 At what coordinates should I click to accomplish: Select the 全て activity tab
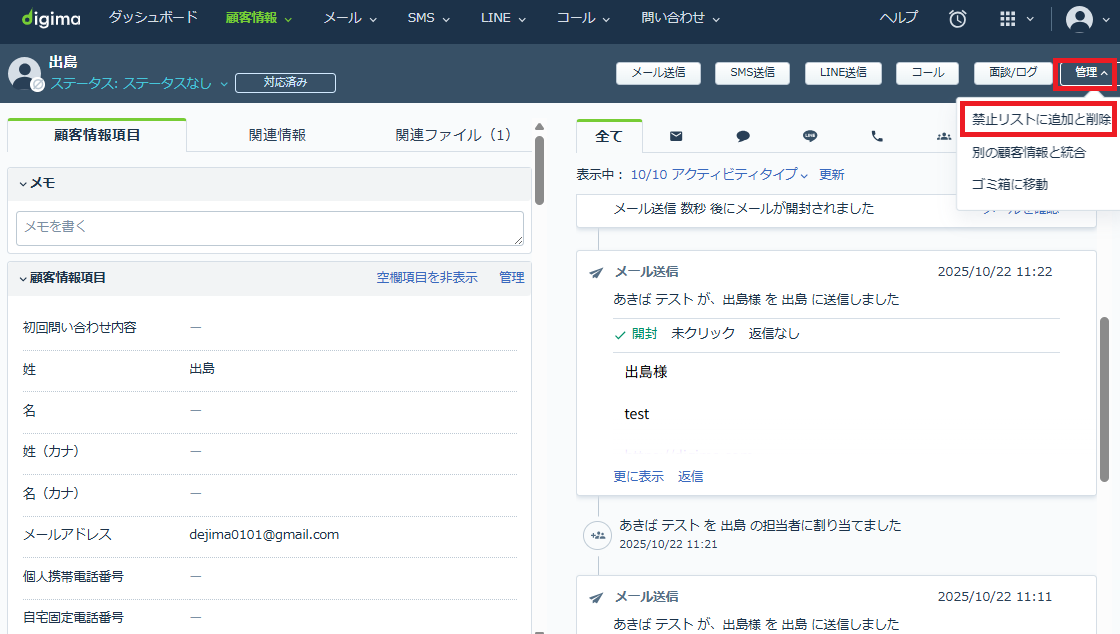[x=609, y=136]
